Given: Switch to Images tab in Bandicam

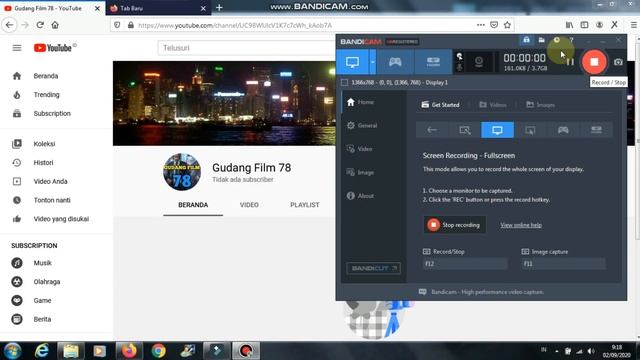Looking at the screenshot, I should tap(540, 105).
